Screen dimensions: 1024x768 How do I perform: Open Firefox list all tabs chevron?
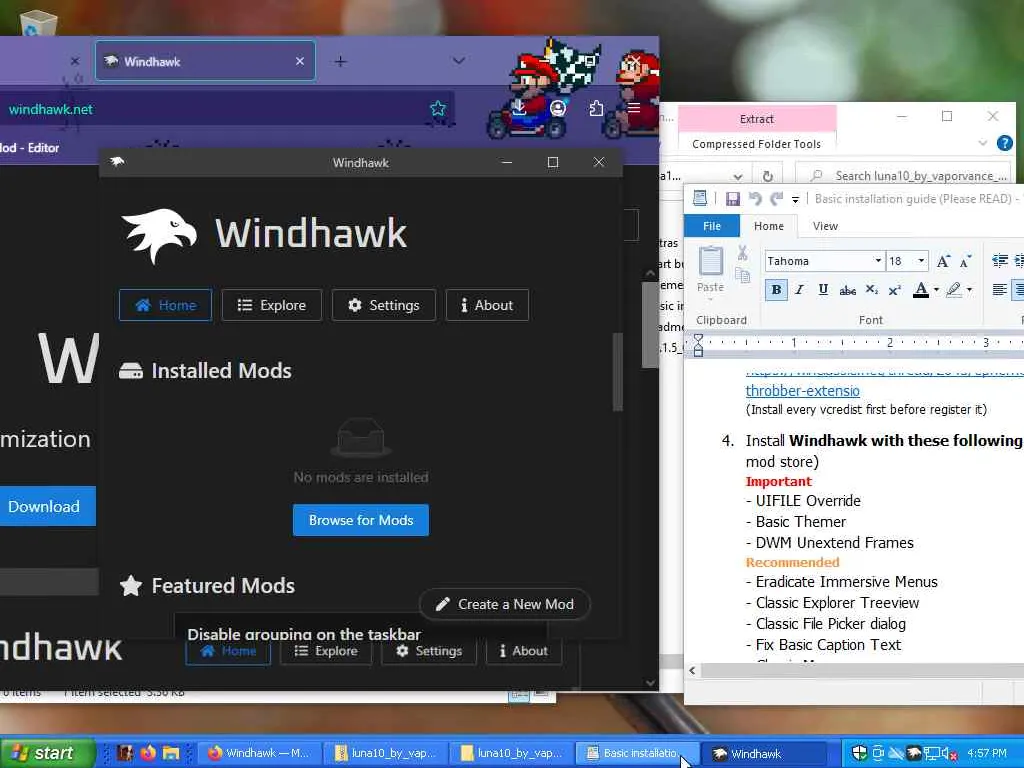459,61
